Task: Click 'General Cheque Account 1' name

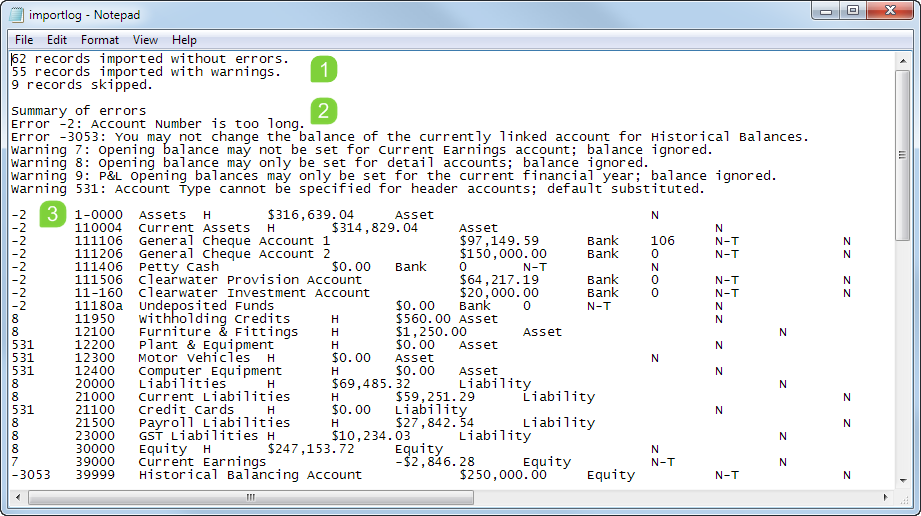Action: click(234, 240)
